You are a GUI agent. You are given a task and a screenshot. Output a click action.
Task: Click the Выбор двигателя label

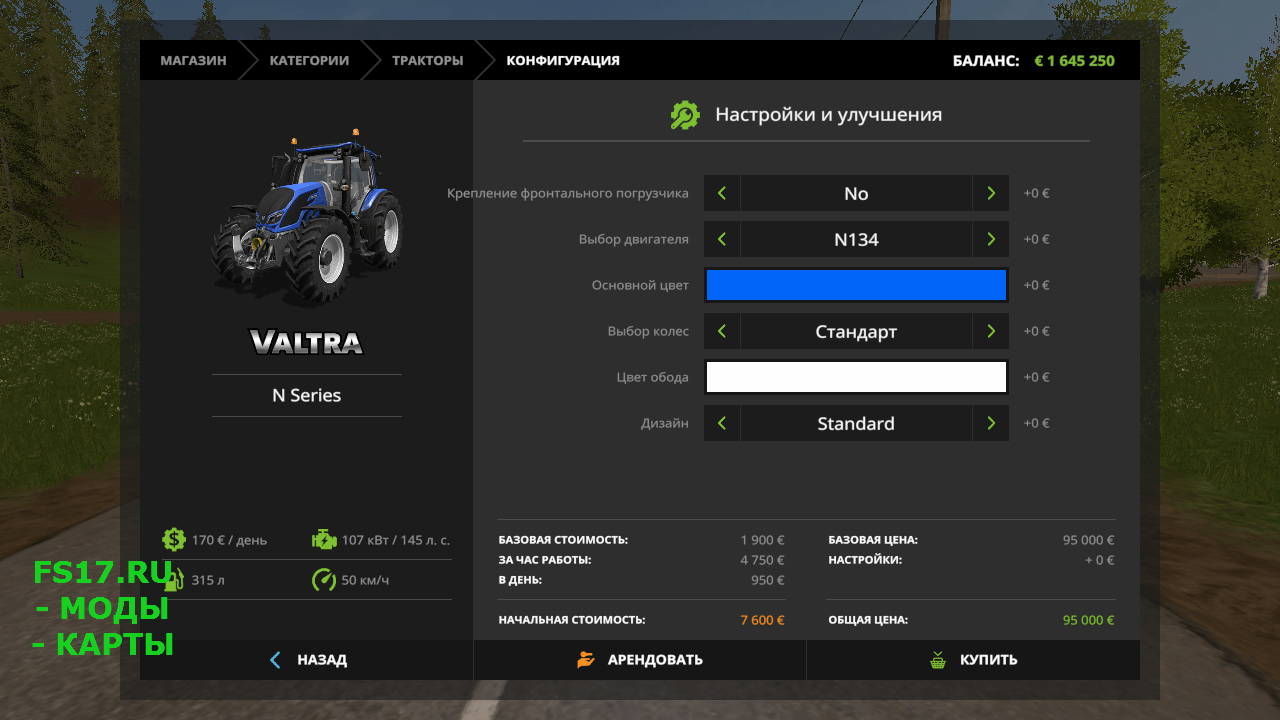coord(634,239)
